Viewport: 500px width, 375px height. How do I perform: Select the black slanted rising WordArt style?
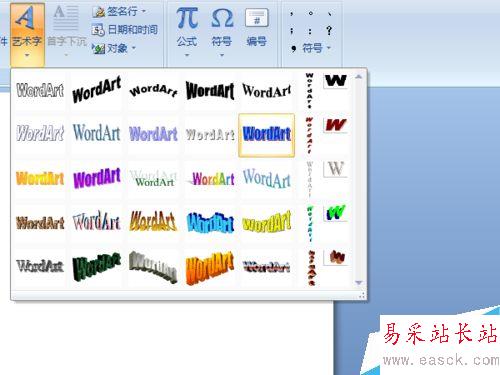pyautogui.click(x=97, y=90)
